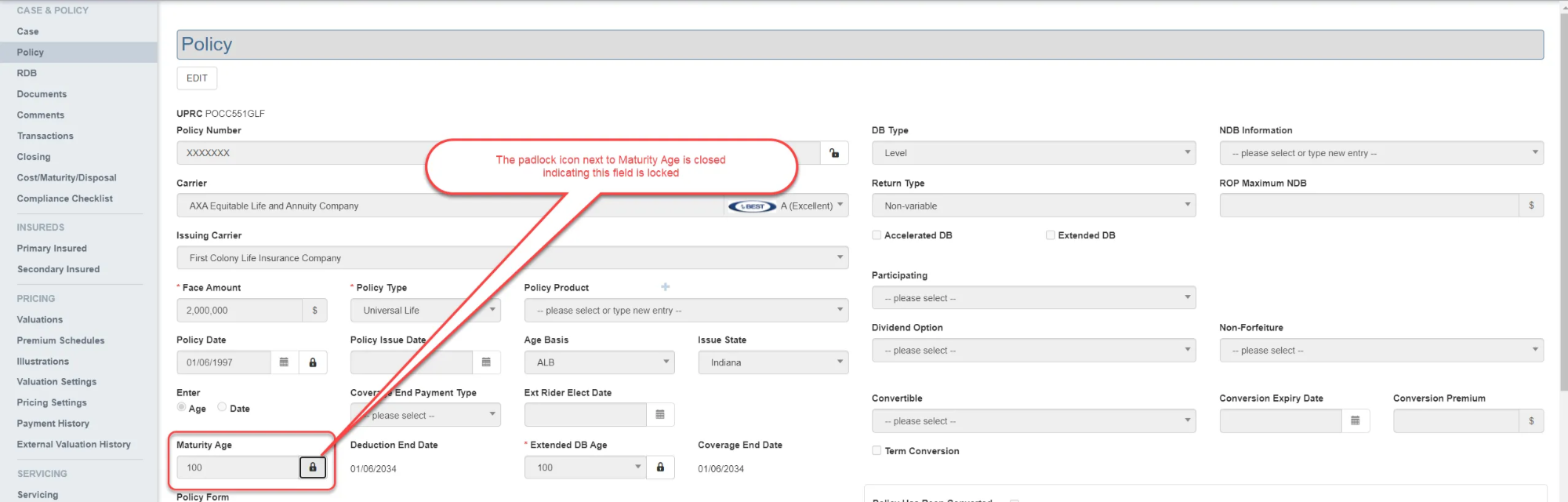Screen dimensions: 1568x502
Task: Open the Conversion Expiry Date calendar
Action: 1355,421
